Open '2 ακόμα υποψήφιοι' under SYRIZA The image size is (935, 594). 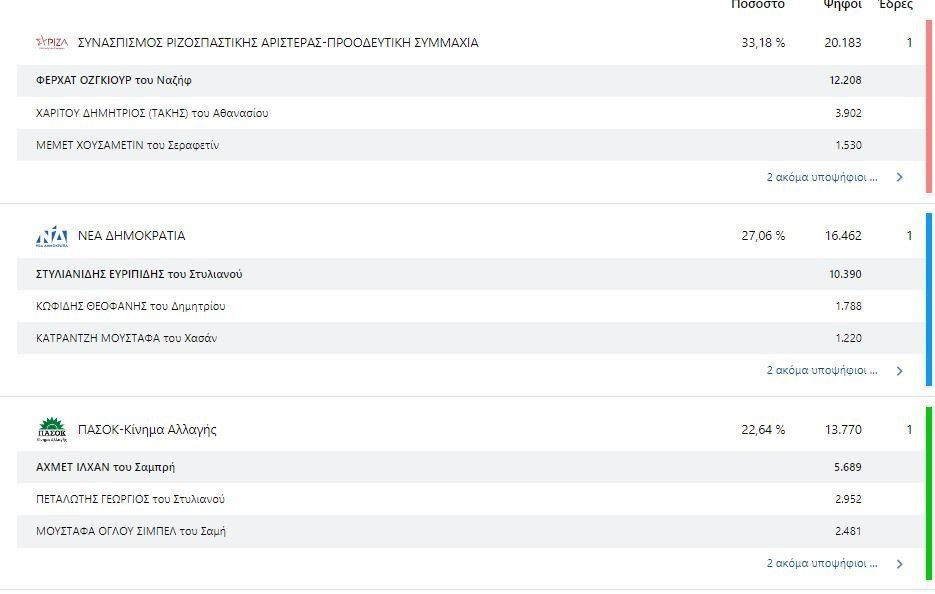pos(822,177)
